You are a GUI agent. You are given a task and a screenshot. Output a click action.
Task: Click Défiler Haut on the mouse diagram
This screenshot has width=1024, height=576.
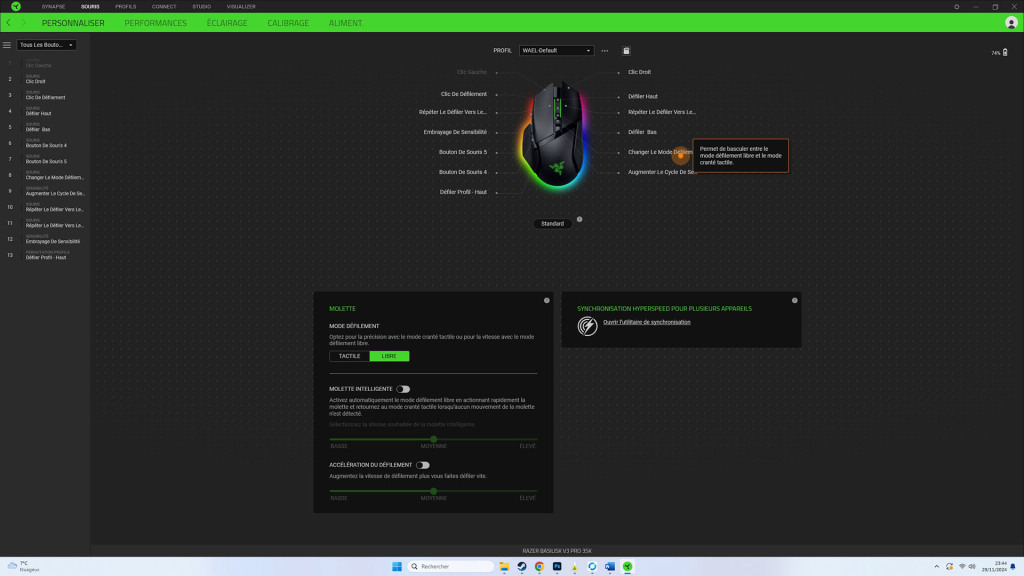tap(643, 96)
